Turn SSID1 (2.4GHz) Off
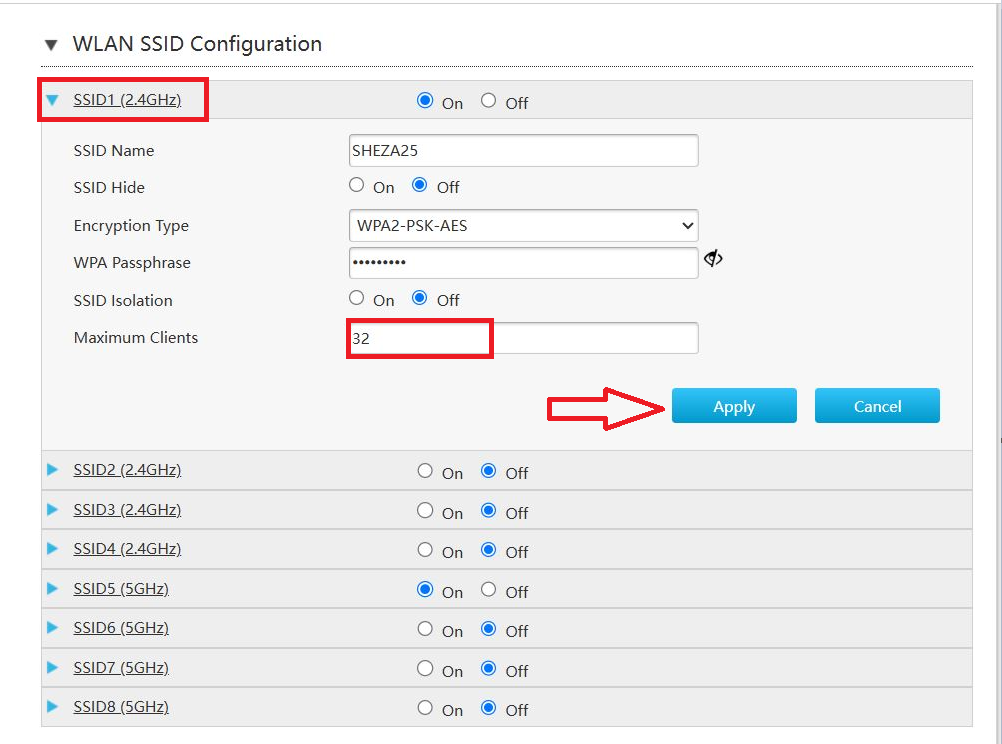The height and width of the screenshot is (744, 1002). tap(488, 100)
